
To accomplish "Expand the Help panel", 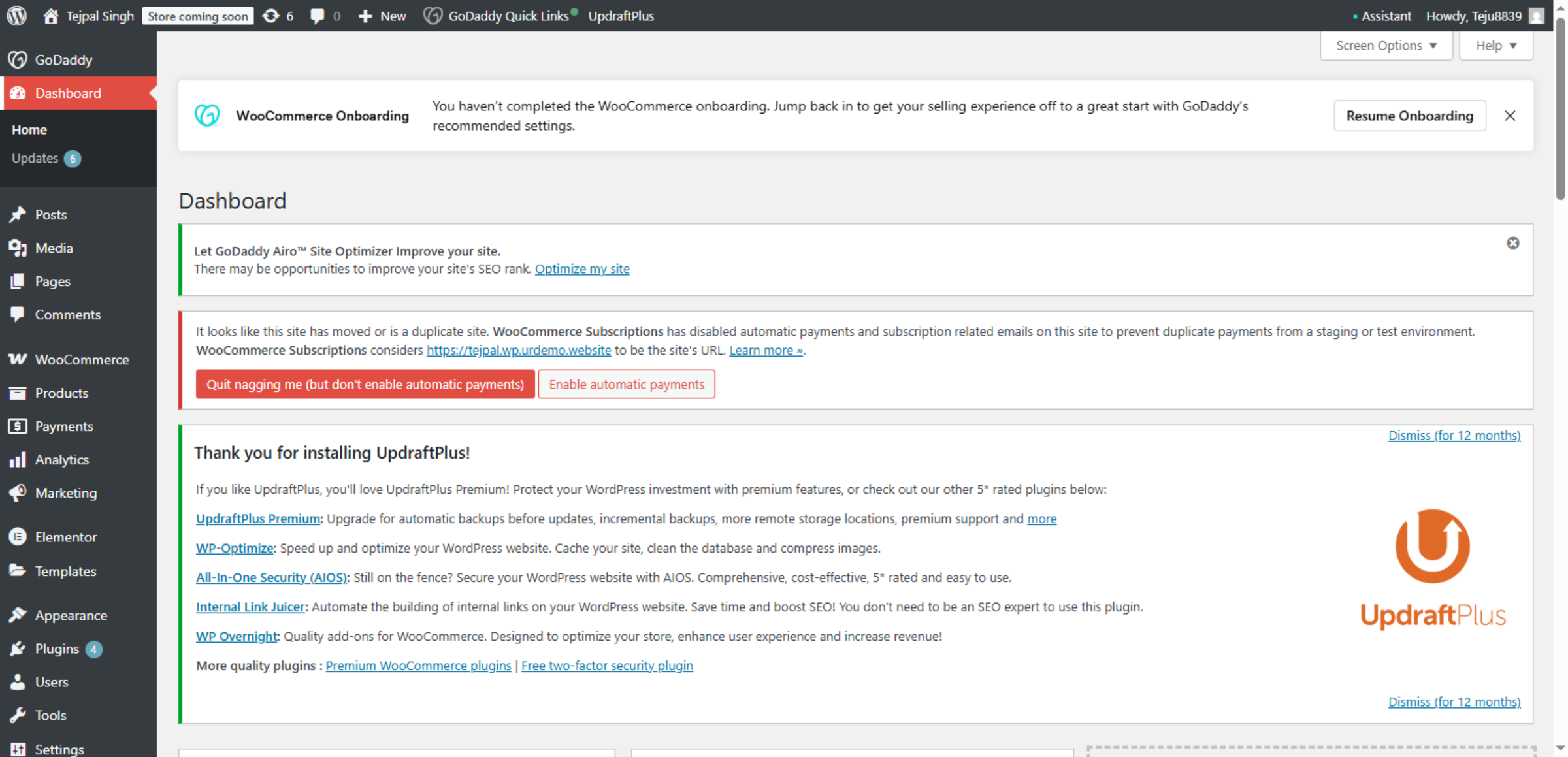I will (x=1495, y=45).
